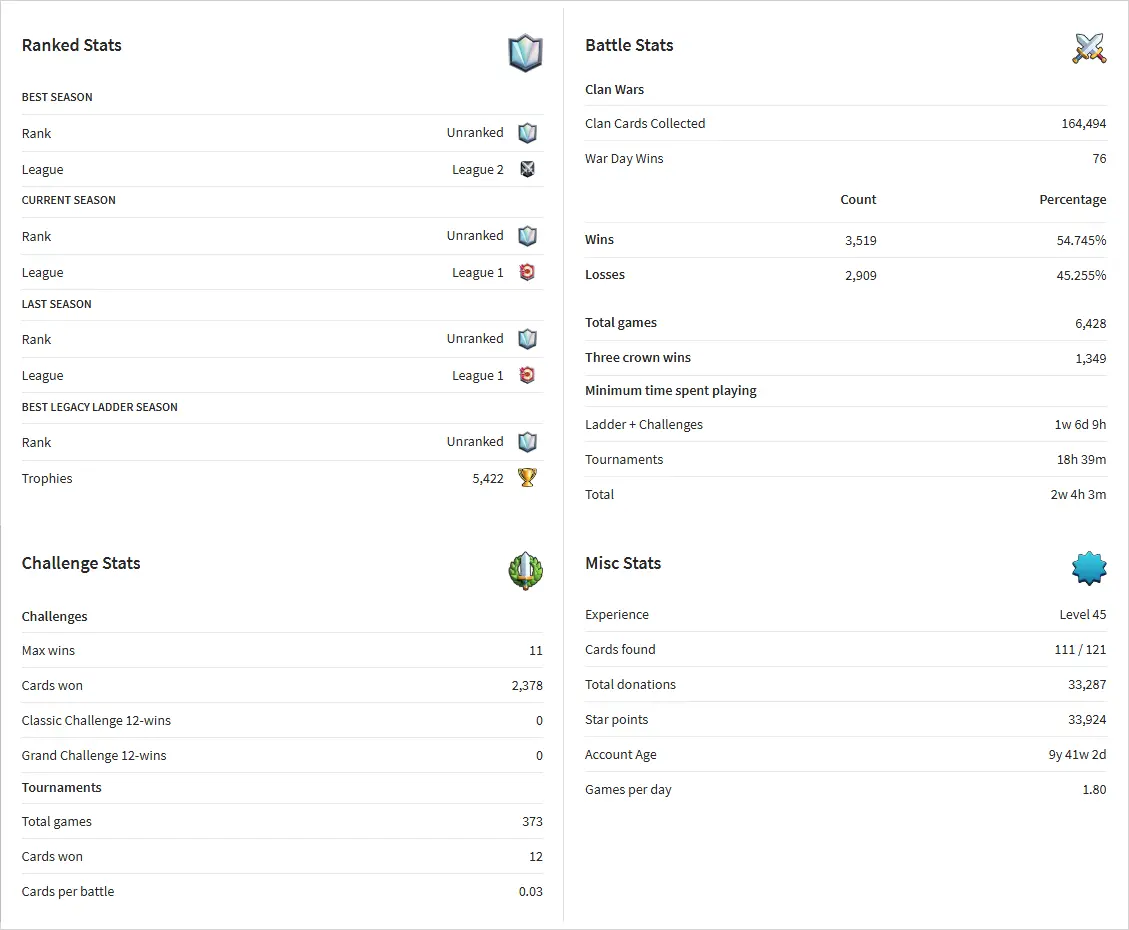Click the gold trophy icon beside 5,422
The image size is (1129, 930).
click(528, 478)
